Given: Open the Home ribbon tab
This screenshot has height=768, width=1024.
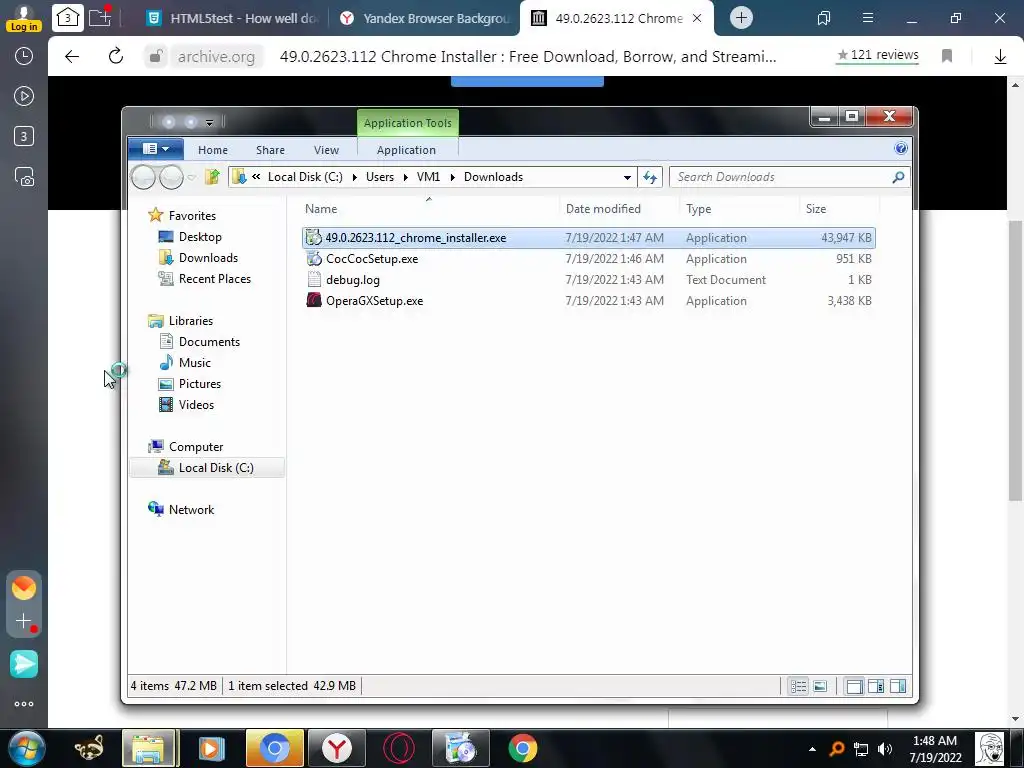Looking at the screenshot, I should pyautogui.click(x=213, y=150).
